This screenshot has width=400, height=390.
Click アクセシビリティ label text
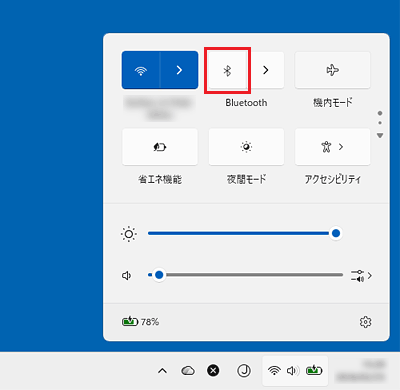pos(333,179)
